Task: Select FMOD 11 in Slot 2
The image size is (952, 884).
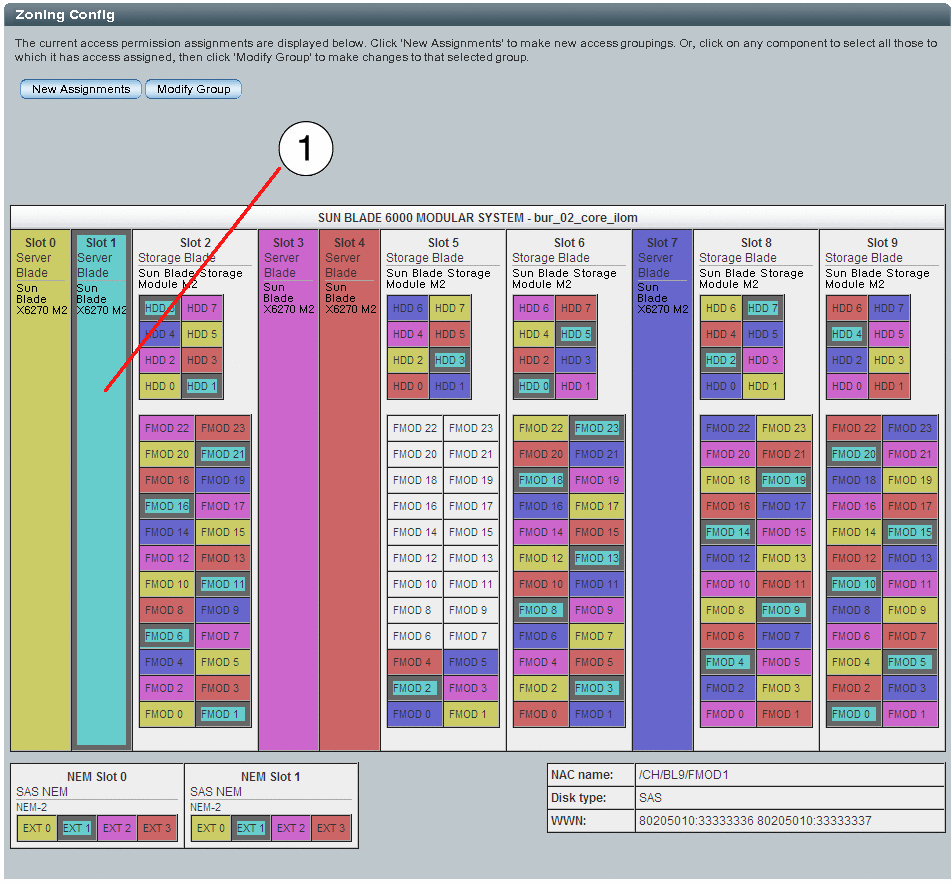Action: tap(223, 584)
